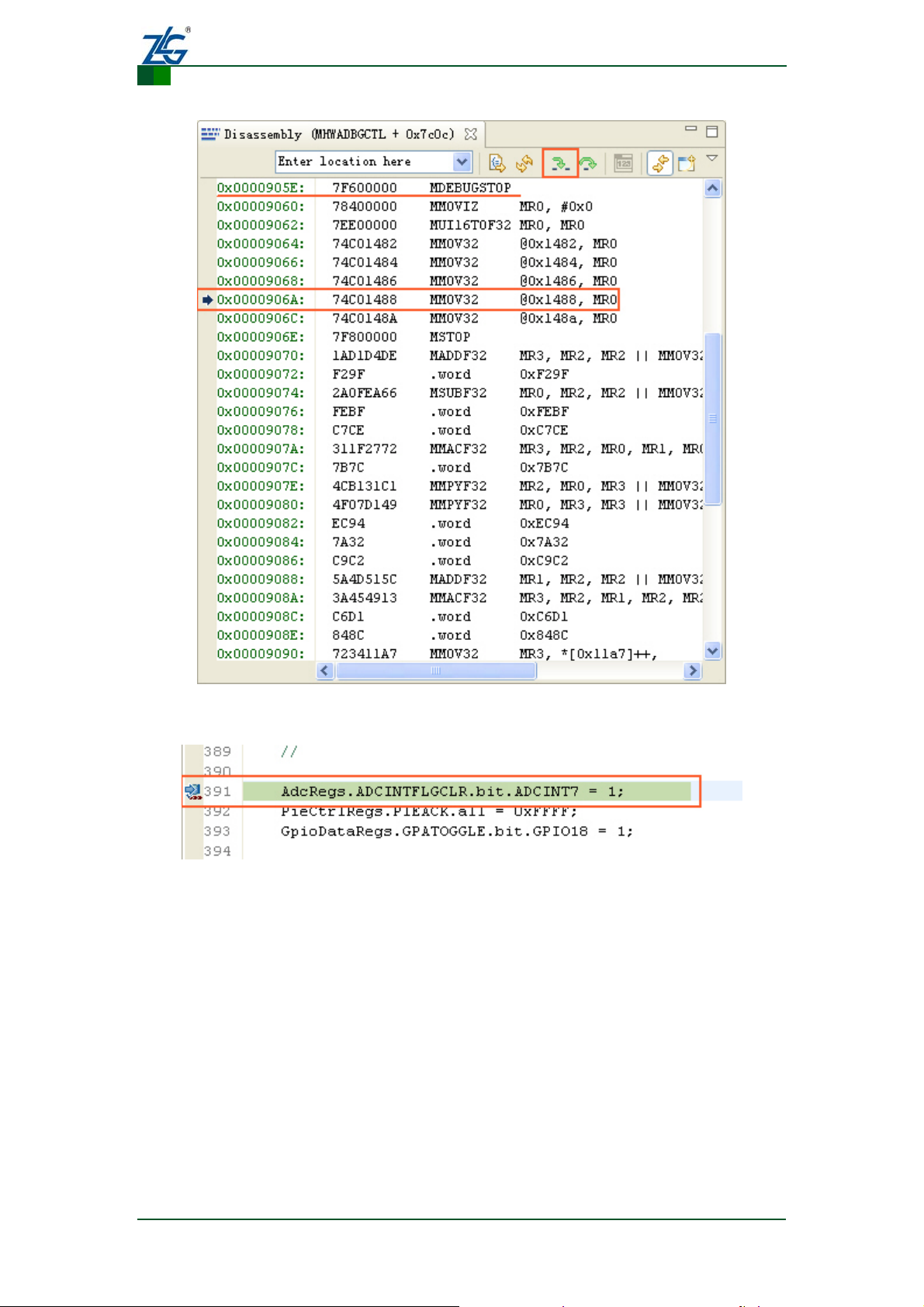Image resolution: width=924 pixels, height=1307 pixels.
Task: Click opcode 311F2772
Action: [x=365, y=448]
